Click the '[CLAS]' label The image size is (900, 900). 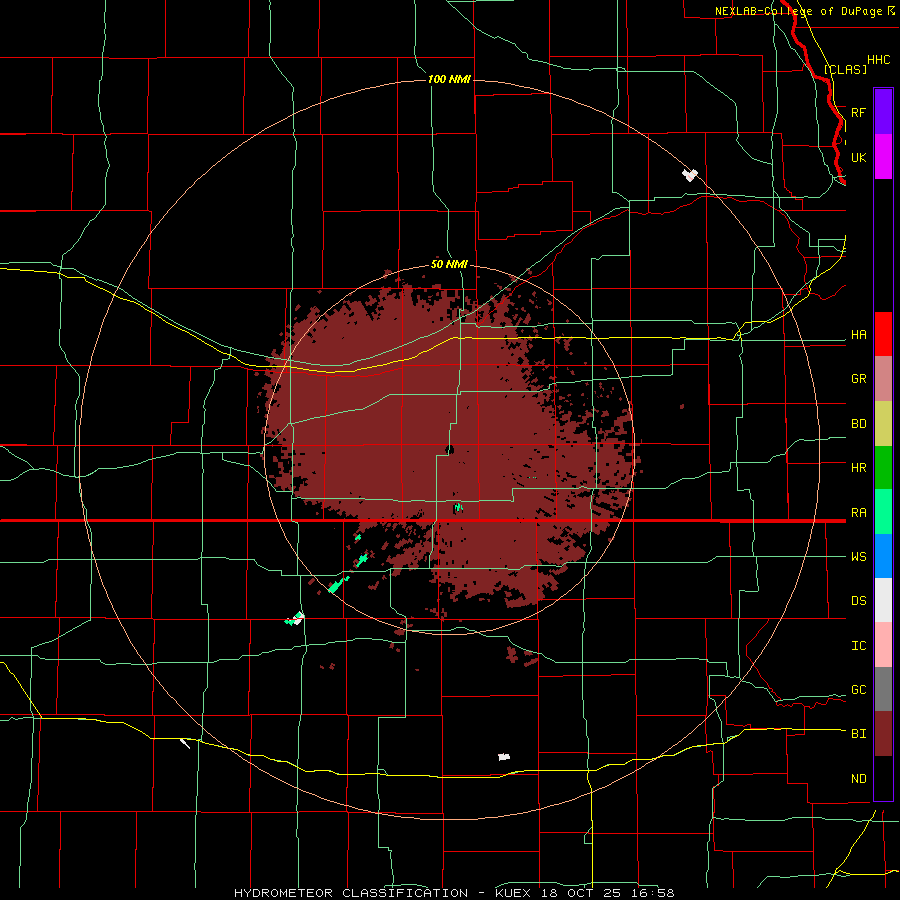(x=845, y=69)
